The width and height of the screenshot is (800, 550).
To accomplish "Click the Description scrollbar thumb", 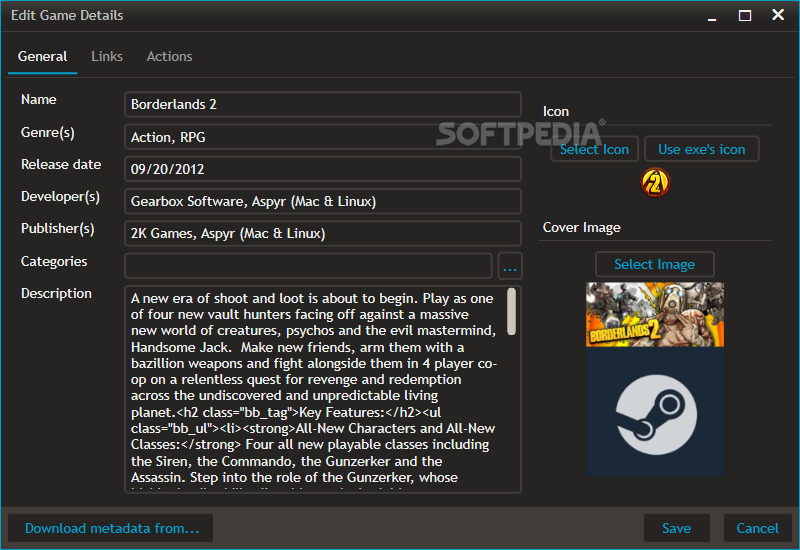I will coord(511,312).
